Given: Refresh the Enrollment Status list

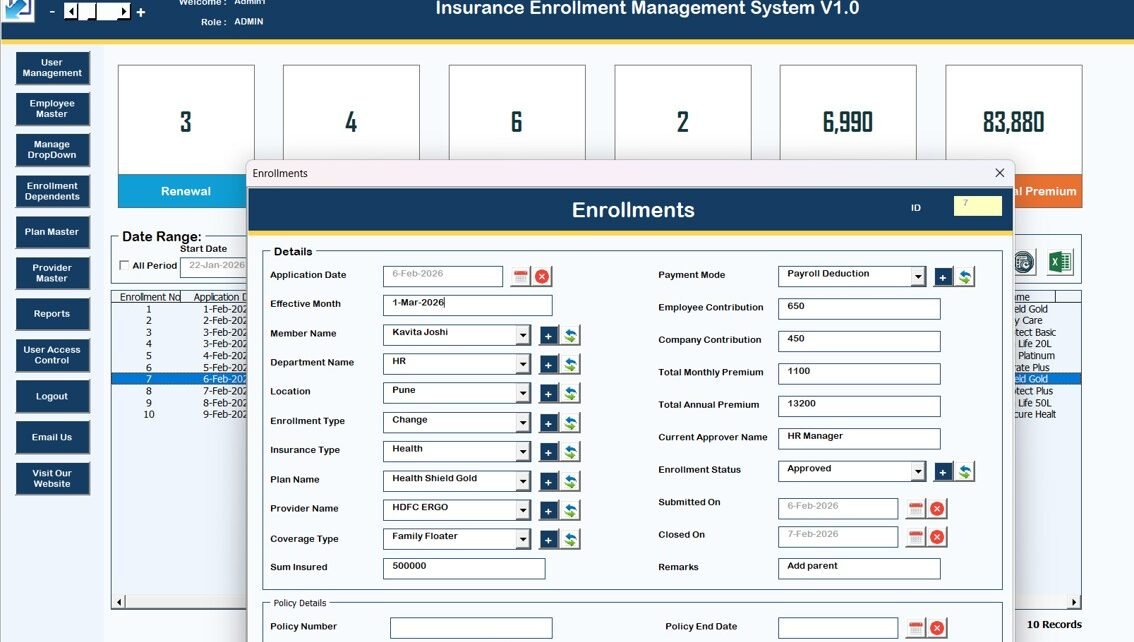Looking at the screenshot, I should point(964,472).
